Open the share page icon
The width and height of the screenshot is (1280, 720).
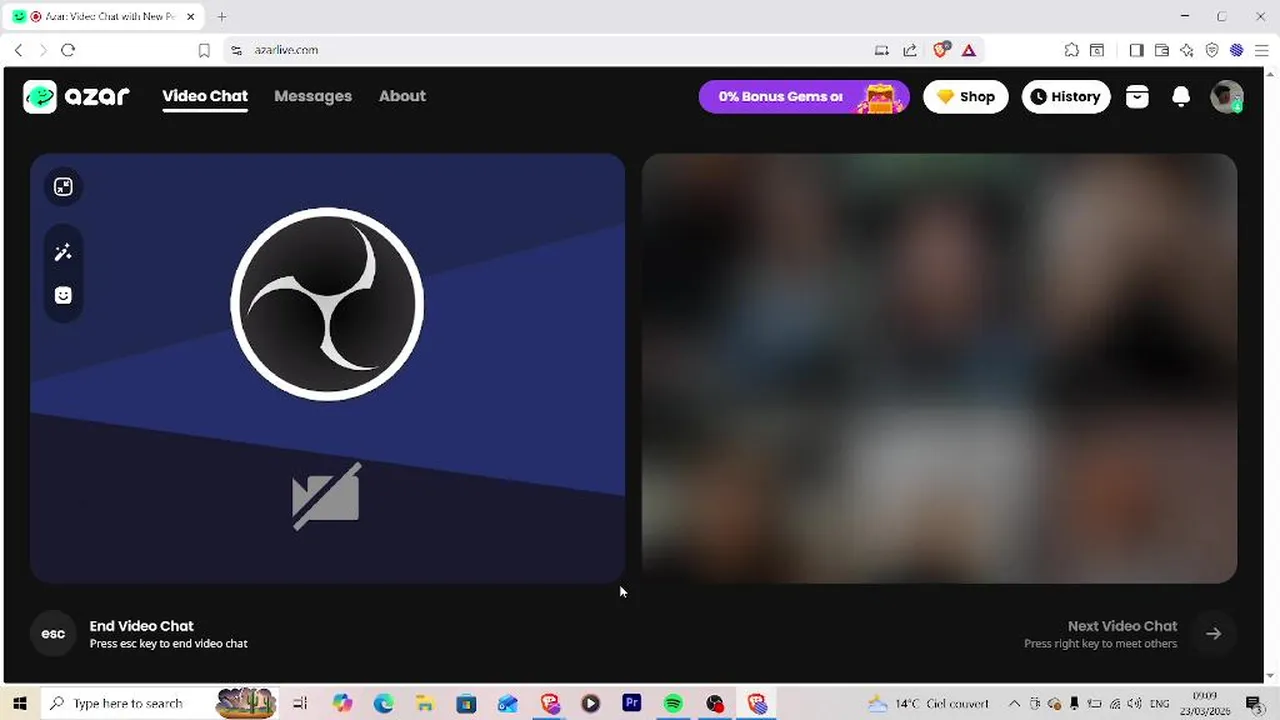pyautogui.click(x=910, y=50)
